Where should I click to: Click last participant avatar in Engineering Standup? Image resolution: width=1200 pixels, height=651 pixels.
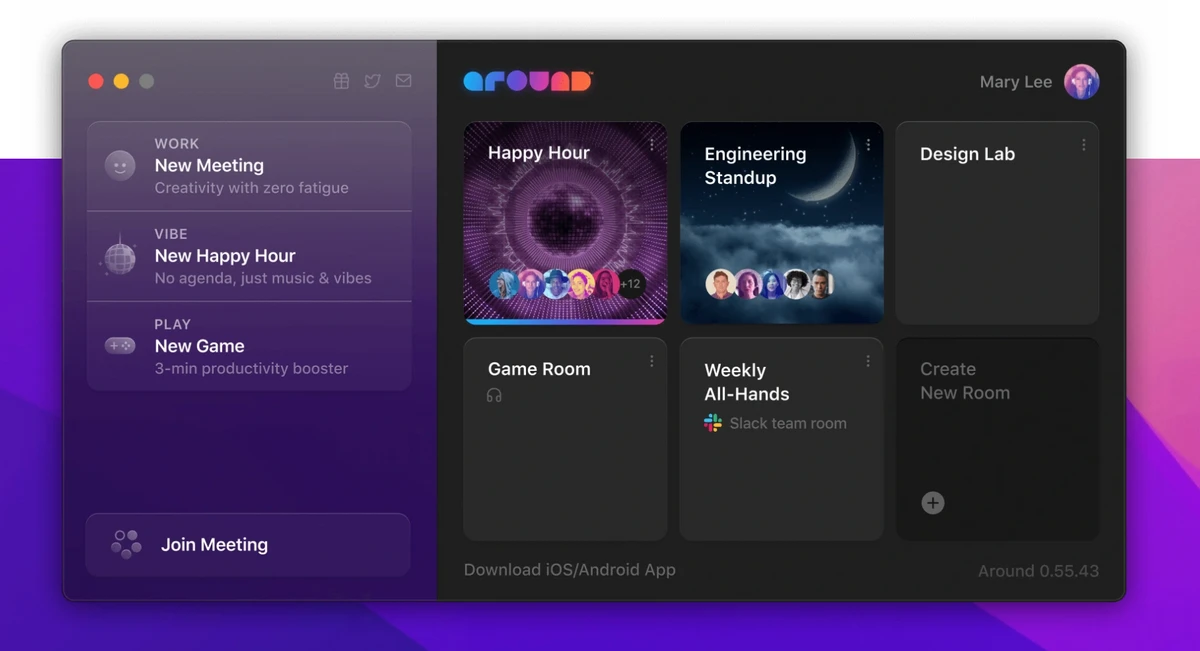[x=821, y=284]
